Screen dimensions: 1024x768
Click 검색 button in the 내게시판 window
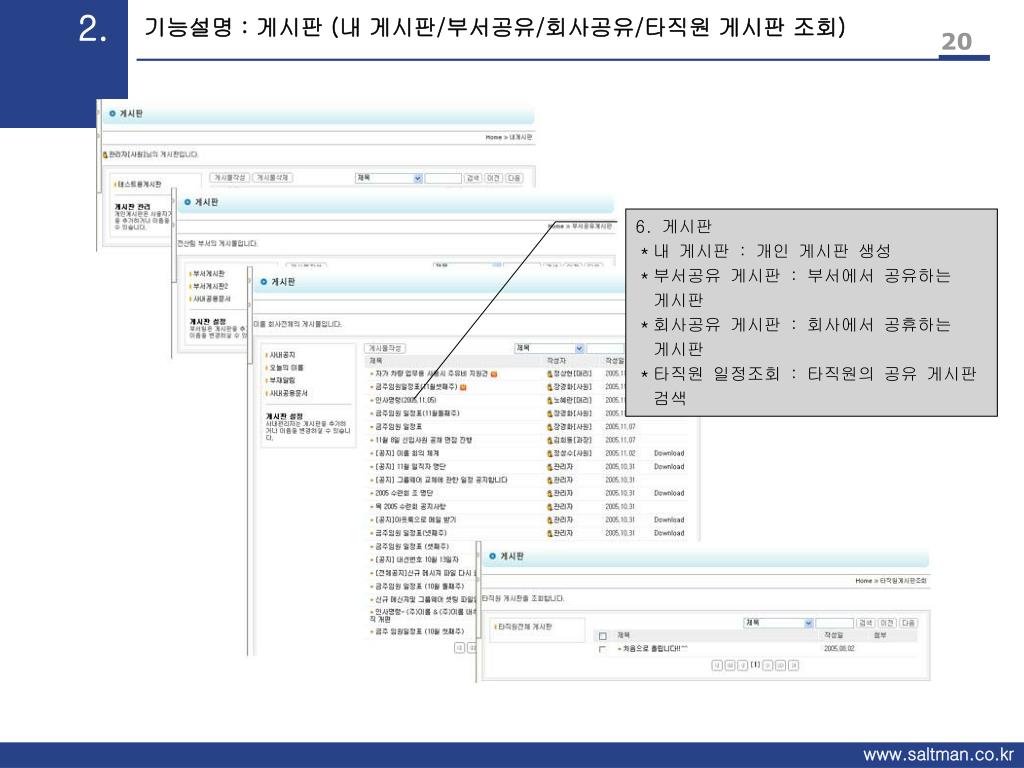pyautogui.click(x=473, y=178)
